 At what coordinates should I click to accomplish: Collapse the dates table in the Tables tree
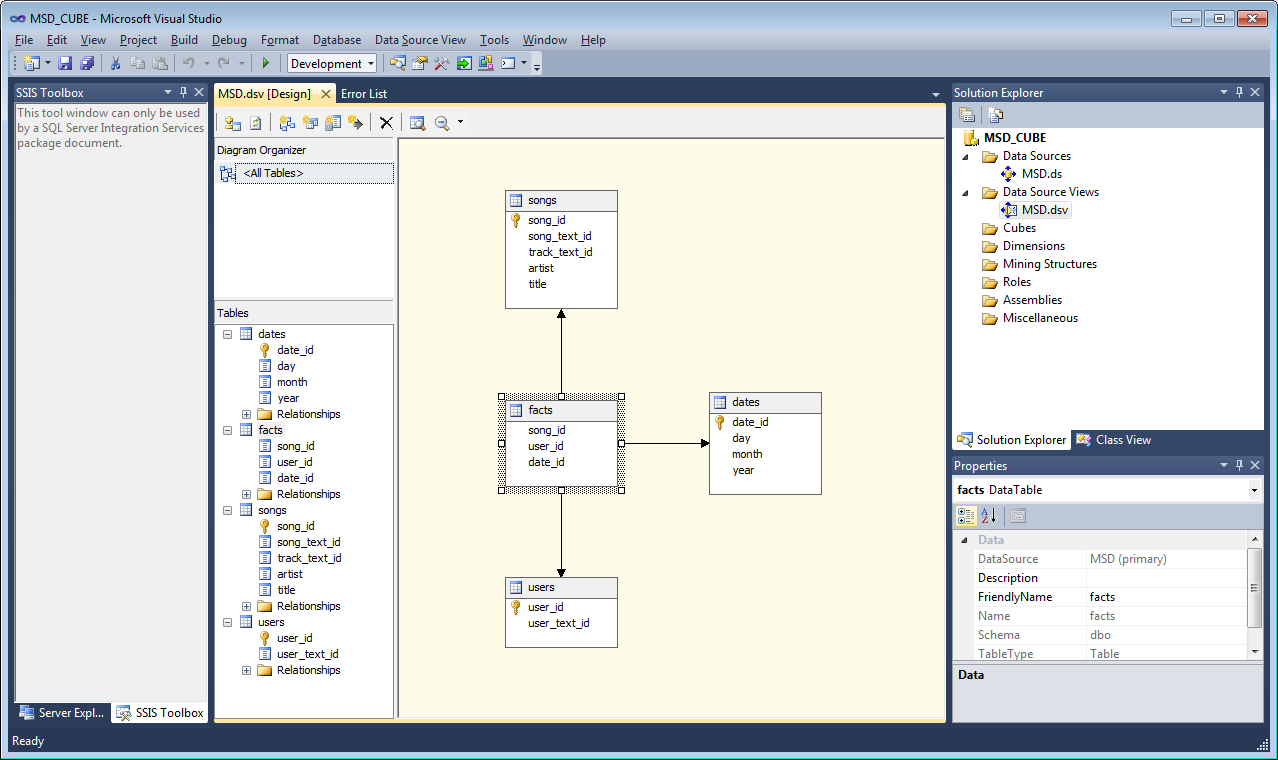(x=228, y=334)
